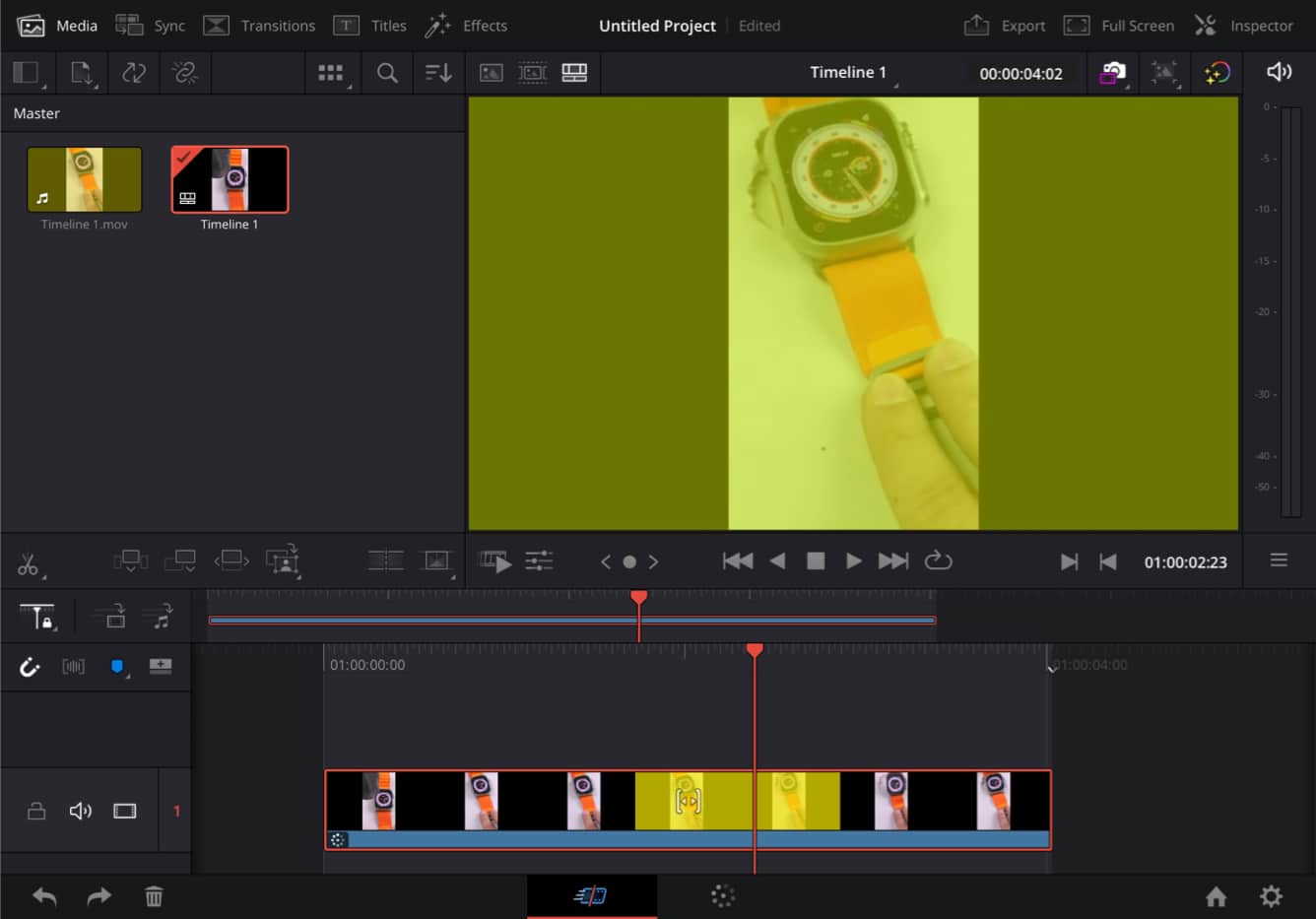Toggle loop playback
The image size is (1316, 919).
(938, 560)
